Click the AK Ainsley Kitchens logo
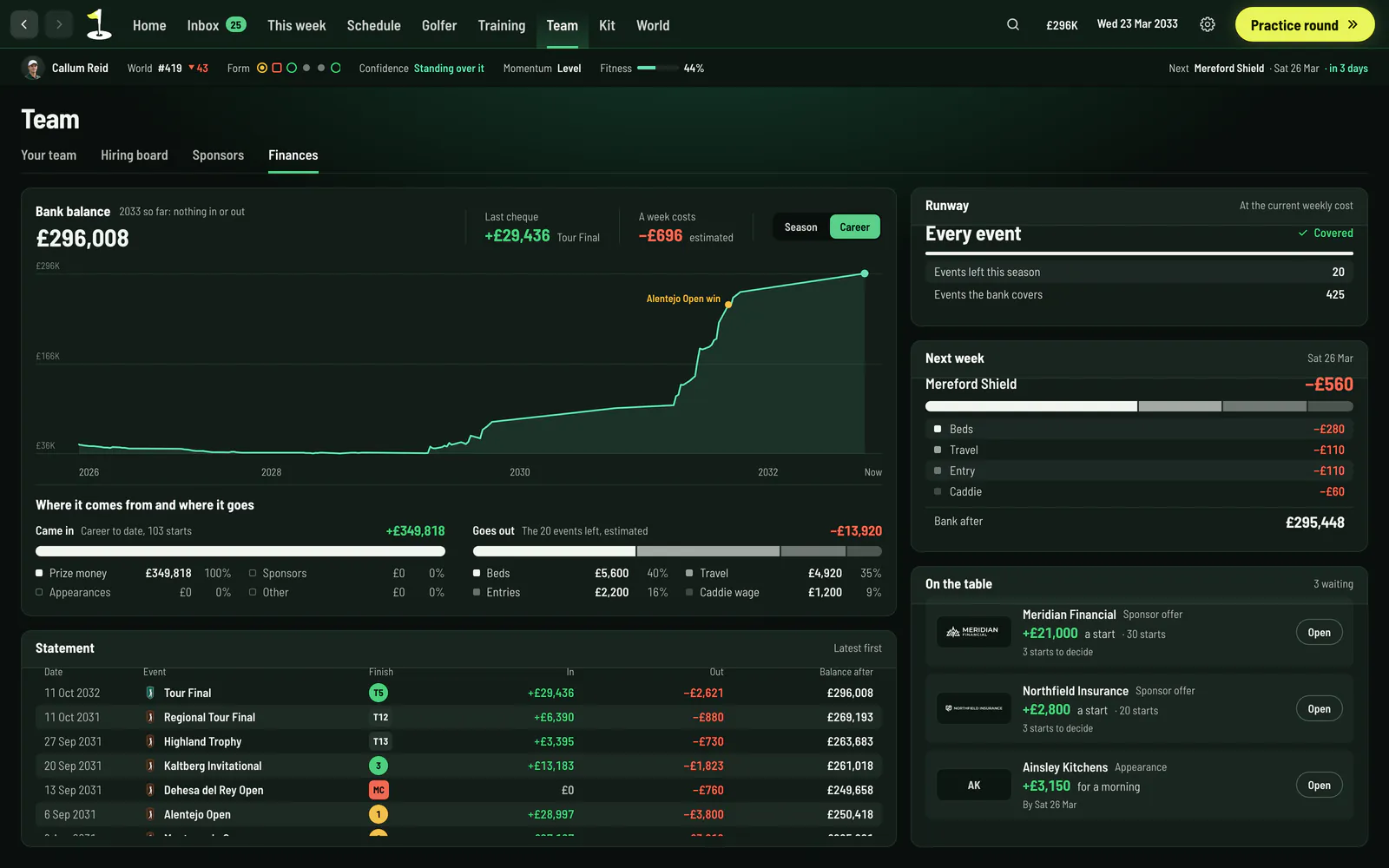This screenshot has width=1389, height=868. pos(974,785)
